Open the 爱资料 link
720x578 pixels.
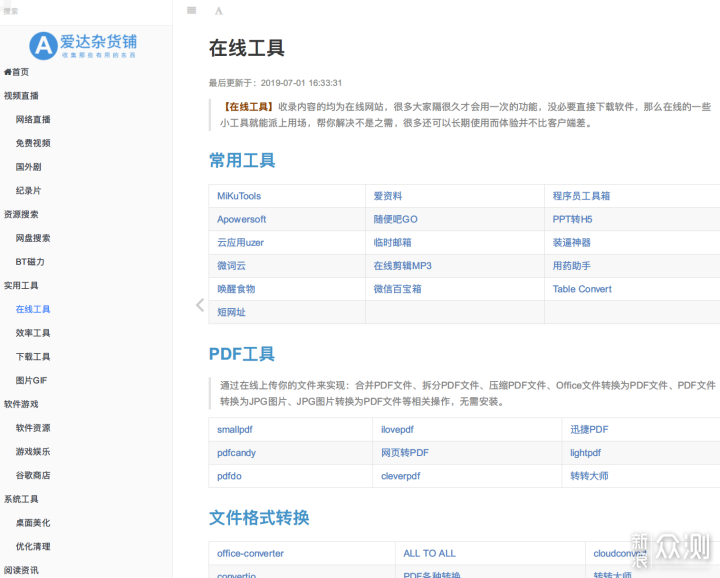388,196
